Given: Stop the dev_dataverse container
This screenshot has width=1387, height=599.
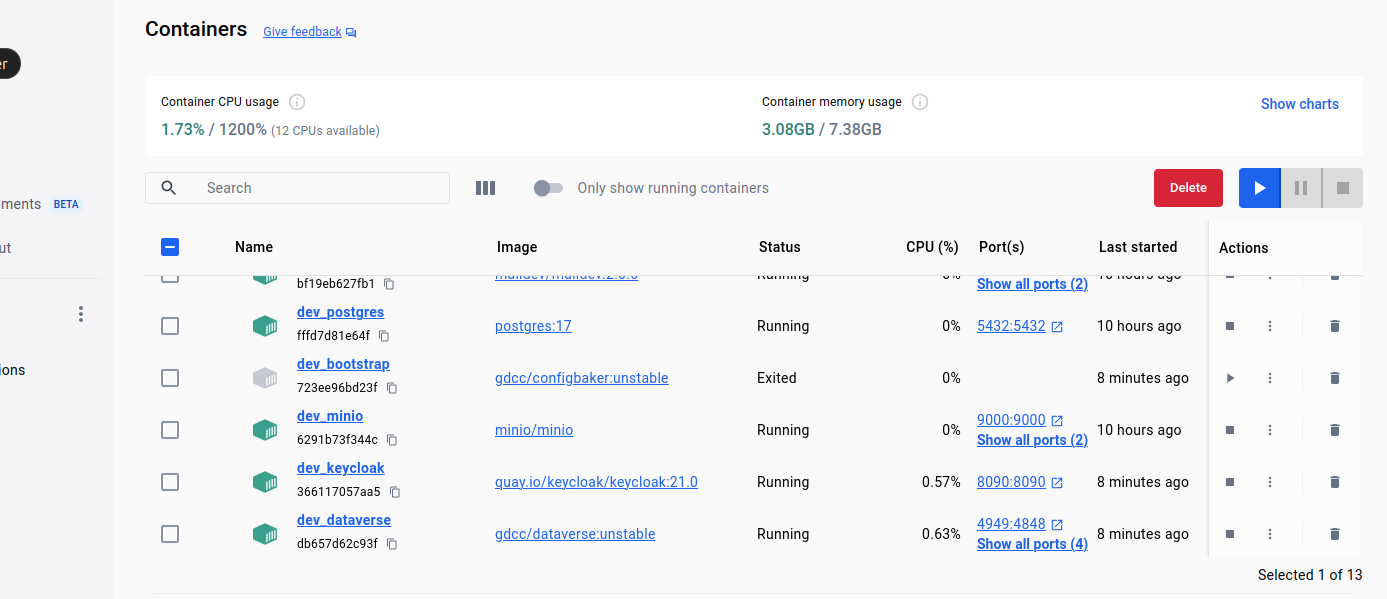Looking at the screenshot, I should click(1230, 534).
